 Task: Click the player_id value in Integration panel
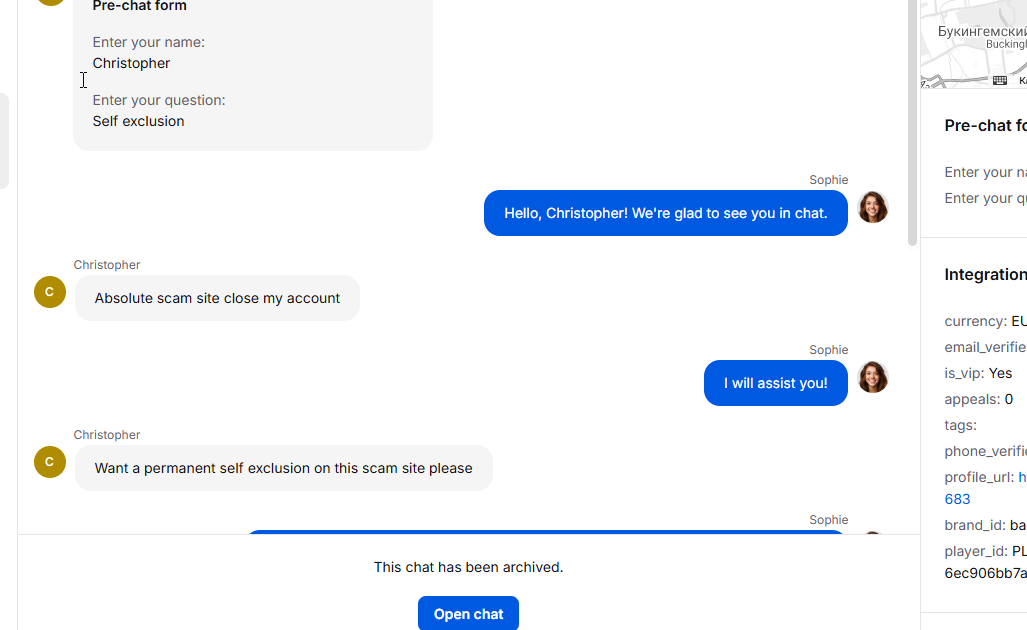[985, 562]
